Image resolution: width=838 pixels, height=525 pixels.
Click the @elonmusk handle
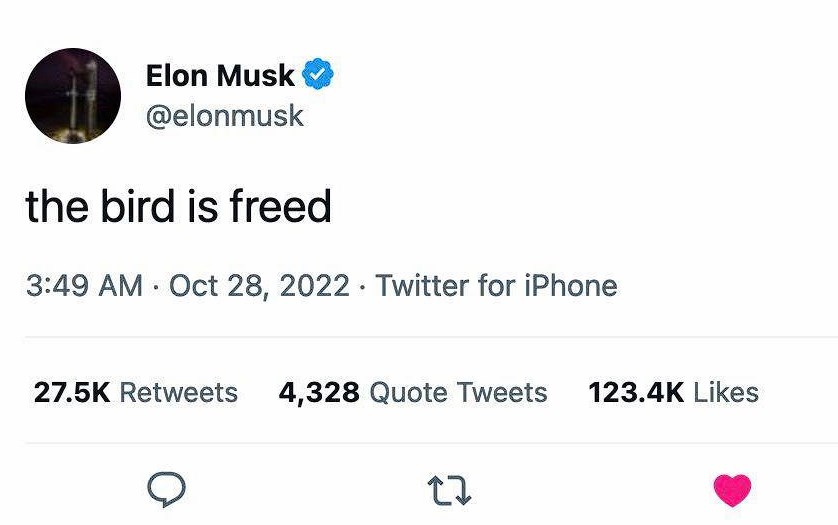[x=225, y=116]
